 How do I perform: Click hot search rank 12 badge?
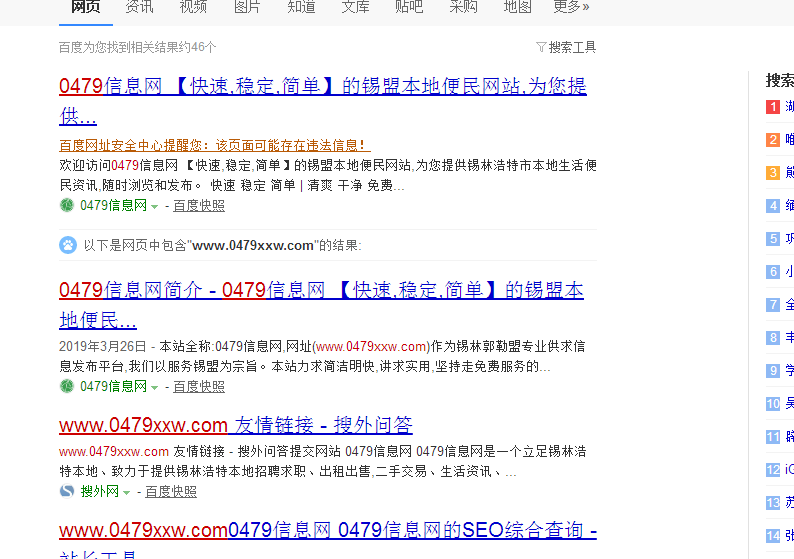773,469
